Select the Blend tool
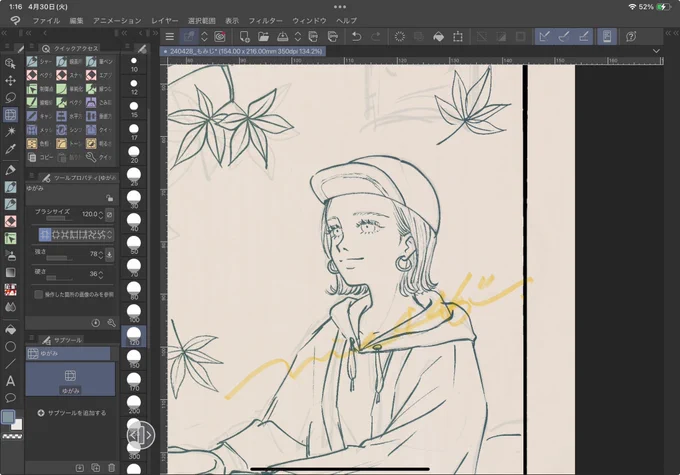 10,307
